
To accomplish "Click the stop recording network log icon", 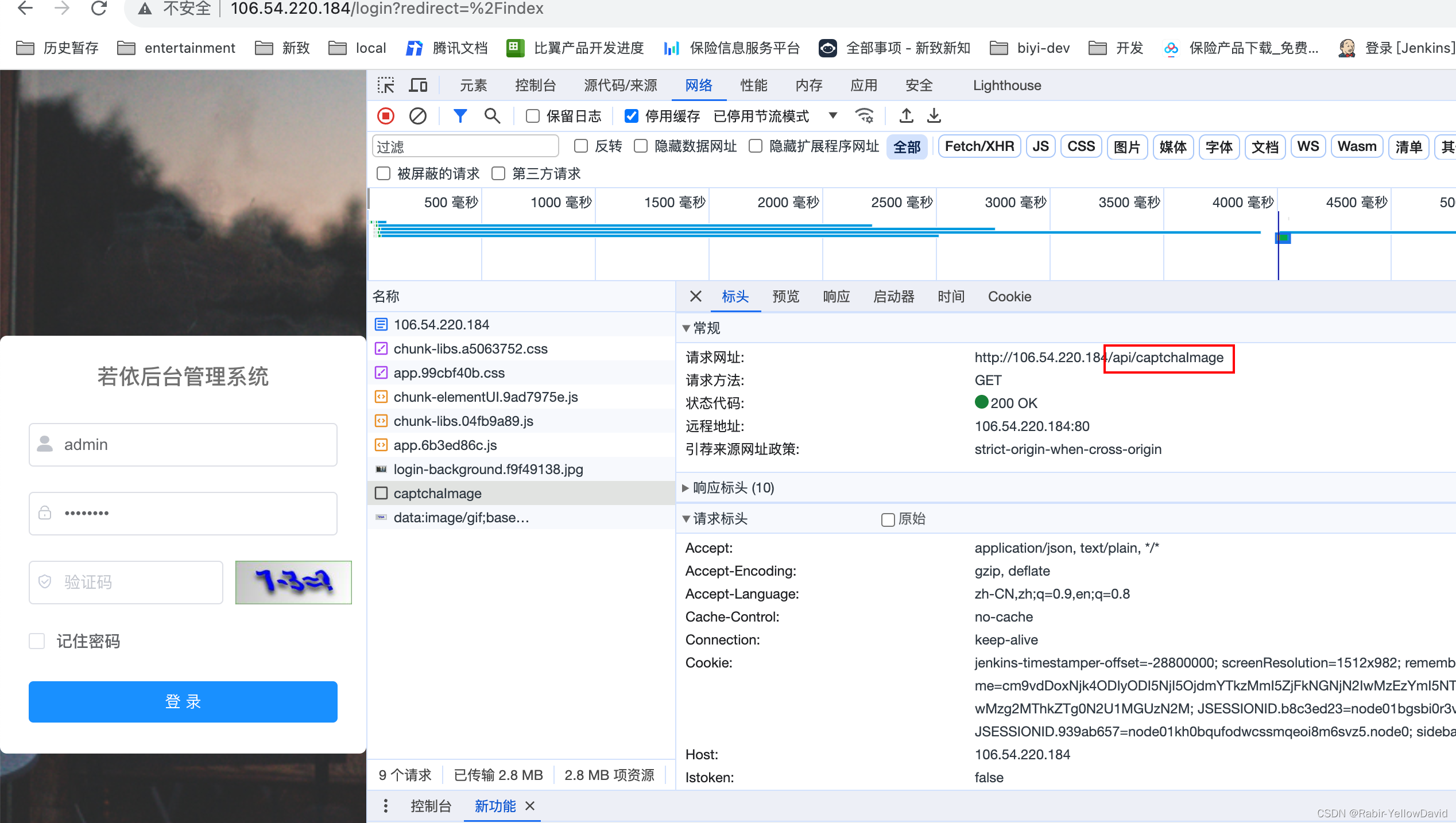I will [386, 116].
